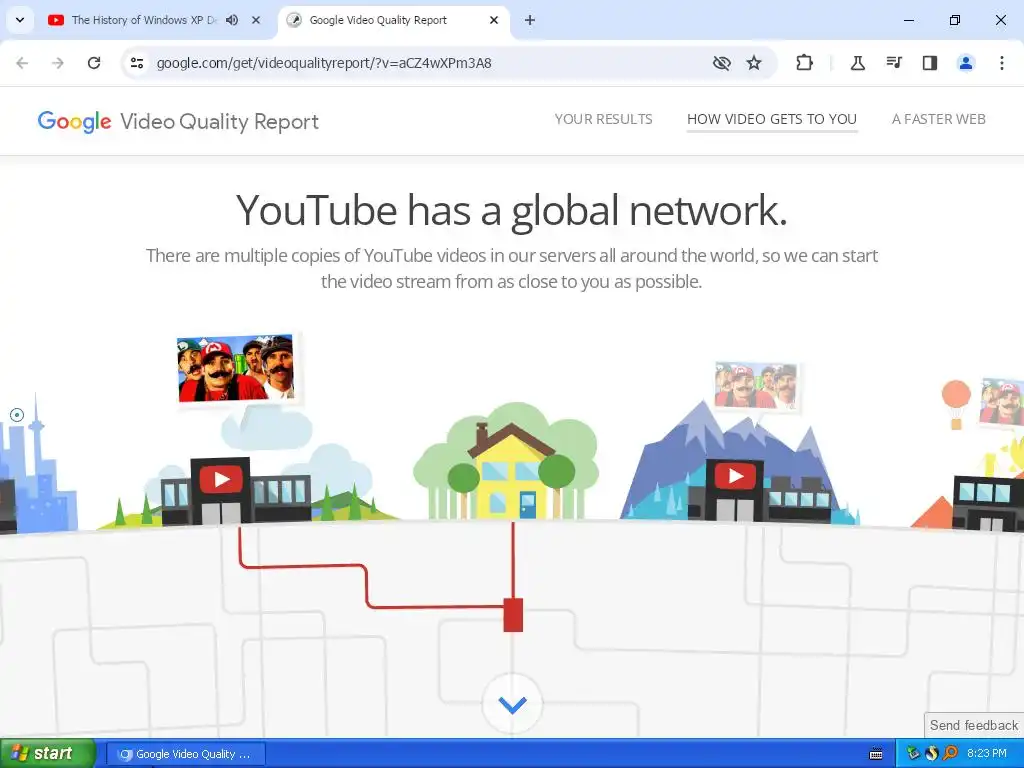Click the orange magnifier tray icon
The height and width of the screenshot is (768, 1024).
950,754
